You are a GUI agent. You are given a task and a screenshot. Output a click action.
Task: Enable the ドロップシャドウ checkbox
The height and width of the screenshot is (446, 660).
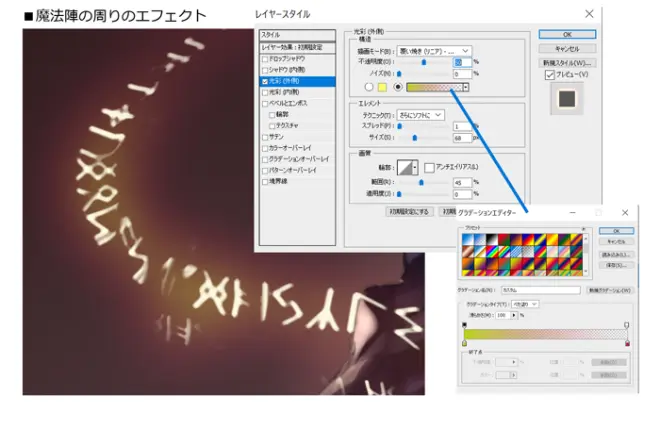(x=265, y=59)
